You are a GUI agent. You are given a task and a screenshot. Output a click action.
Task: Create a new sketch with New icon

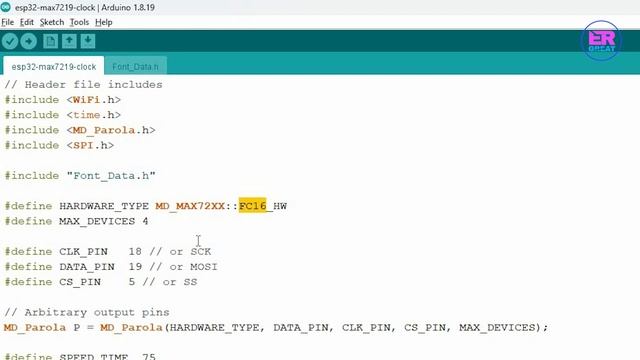51,41
